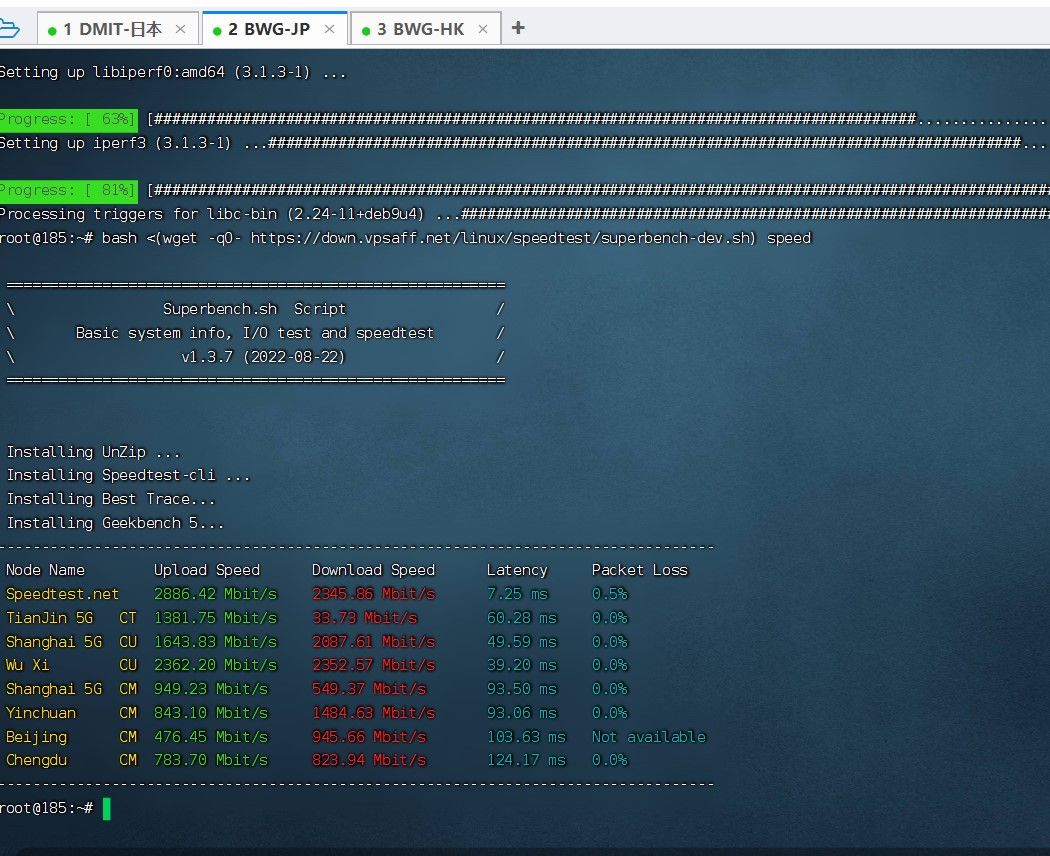Viewport: 1050px width, 856px height.
Task: Click the 'Wu Xi' node name
Action: (x=27, y=665)
